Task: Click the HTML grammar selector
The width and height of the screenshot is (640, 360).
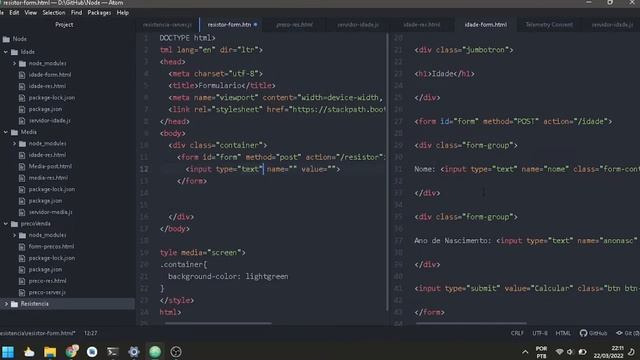Action: 563,333
